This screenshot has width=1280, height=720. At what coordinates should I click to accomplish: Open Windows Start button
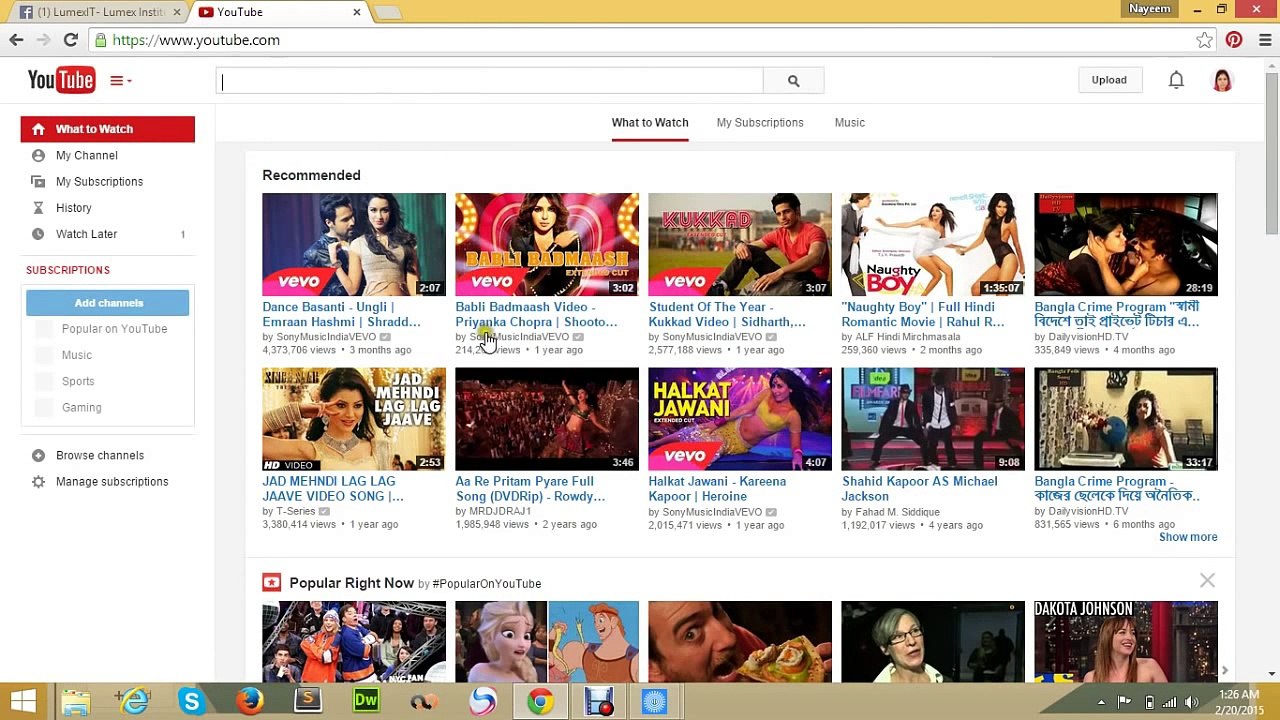point(23,702)
